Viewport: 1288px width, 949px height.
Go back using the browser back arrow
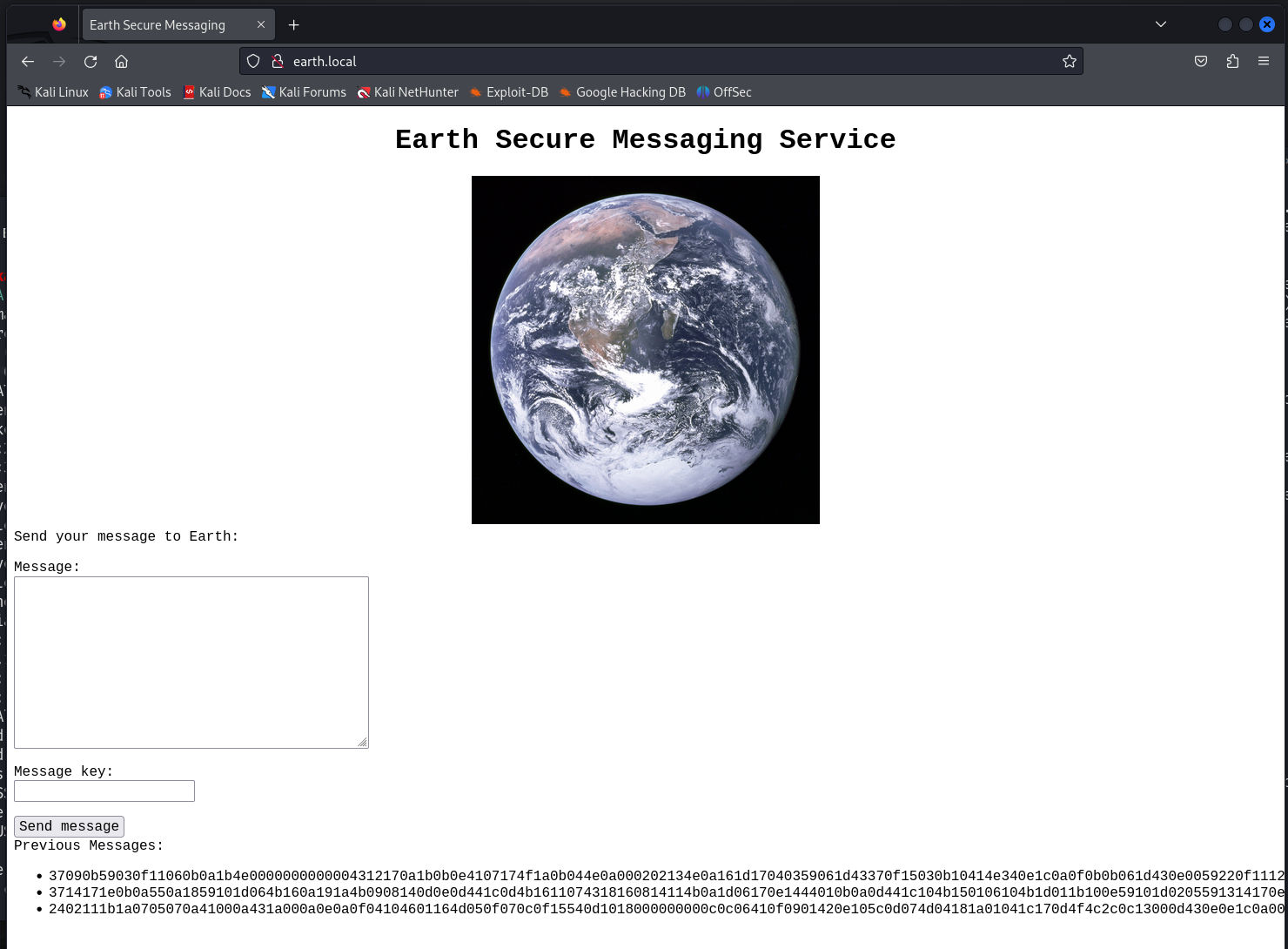[28, 61]
